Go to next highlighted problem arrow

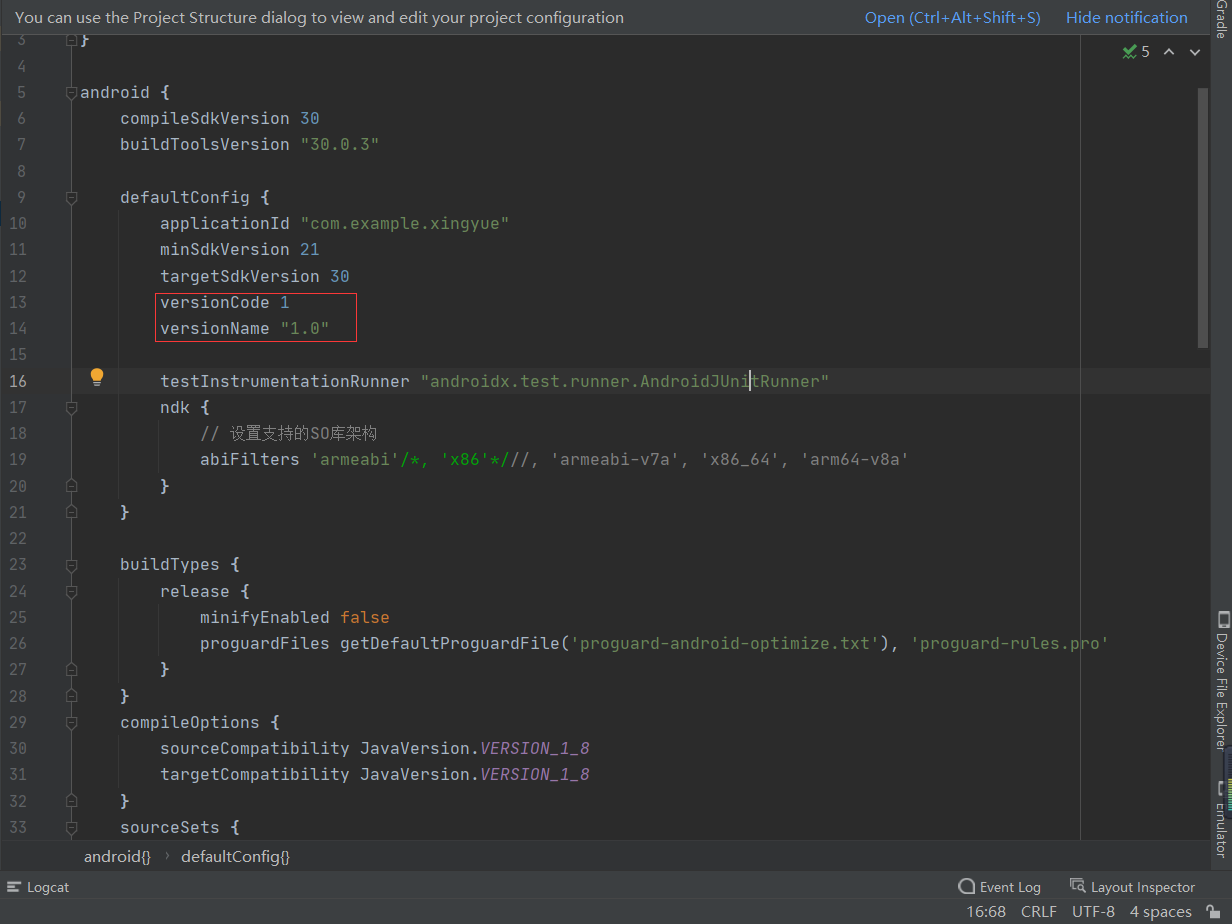pyautogui.click(x=1195, y=52)
